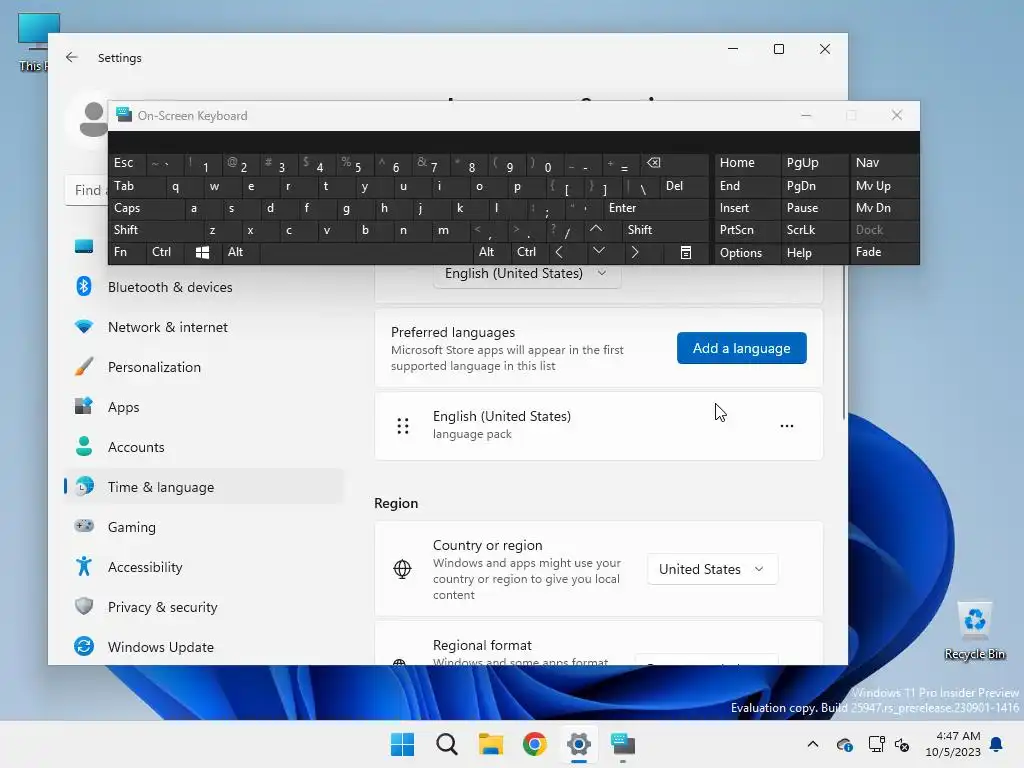Image resolution: width=1024 pixels, height=768 pixels.
Task: Tap the space bar on On-Screen Keyboard
Action: tap(366, 252)
